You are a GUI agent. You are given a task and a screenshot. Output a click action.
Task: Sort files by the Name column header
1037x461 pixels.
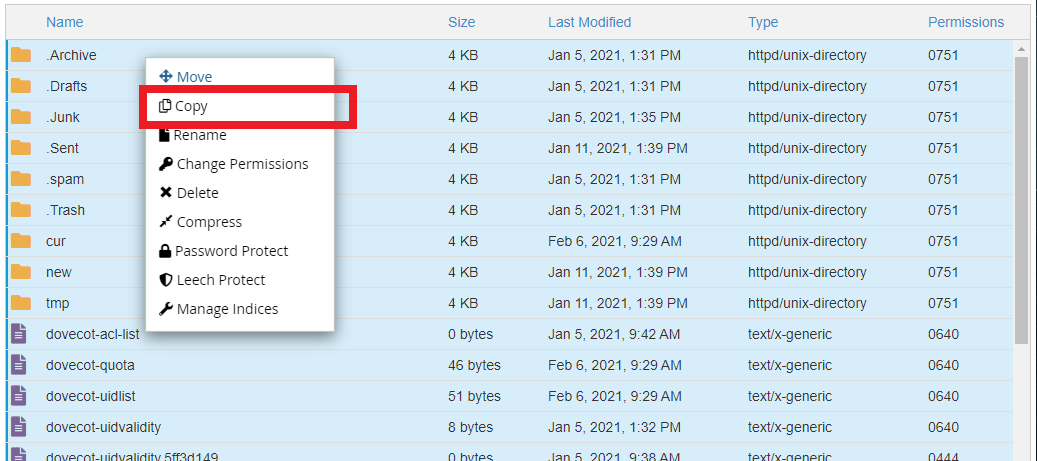(65, 22)
